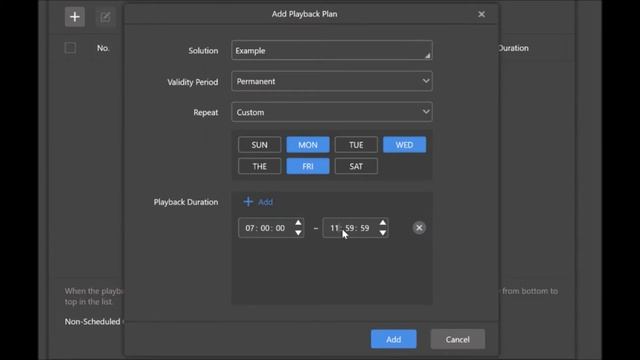Image resolution: width=640 pixels, height=360 pixels.
Task: Click the Playback Duration label
Action: click(x=186, y=202)
